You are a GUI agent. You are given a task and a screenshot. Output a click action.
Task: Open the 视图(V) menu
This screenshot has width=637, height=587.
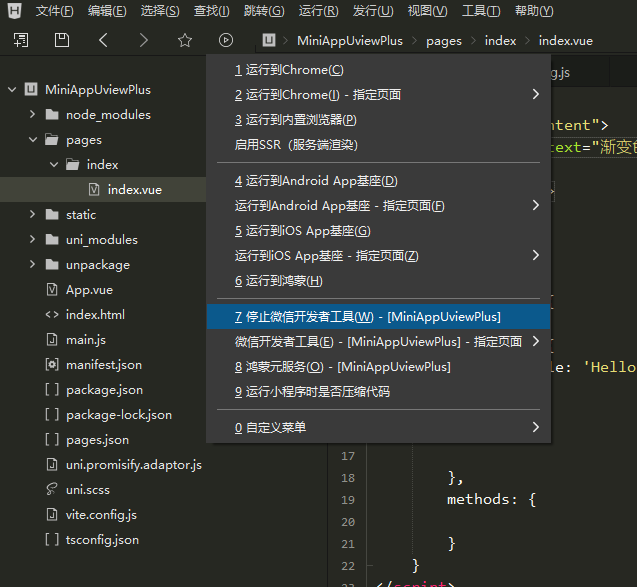[427, 11]
